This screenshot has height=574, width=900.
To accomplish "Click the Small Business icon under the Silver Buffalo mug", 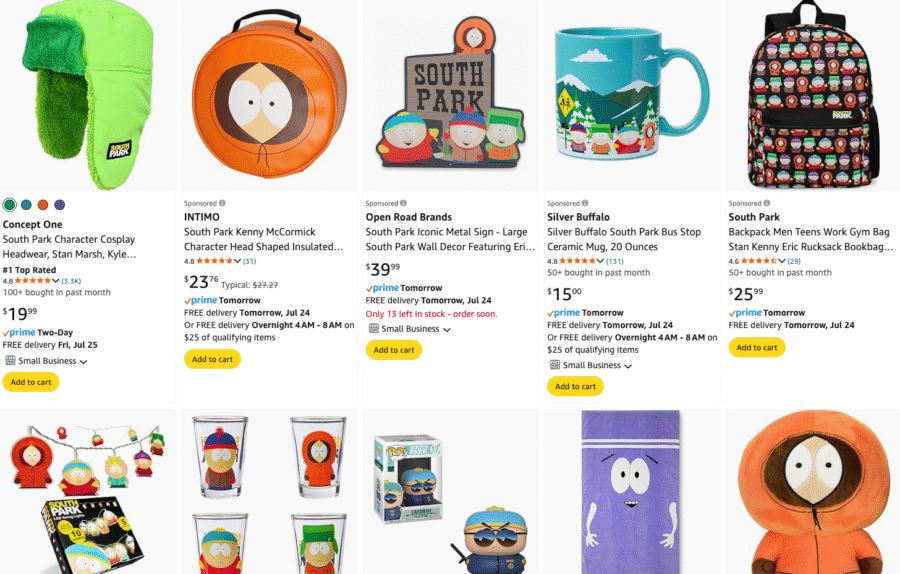I will (555, 365).
